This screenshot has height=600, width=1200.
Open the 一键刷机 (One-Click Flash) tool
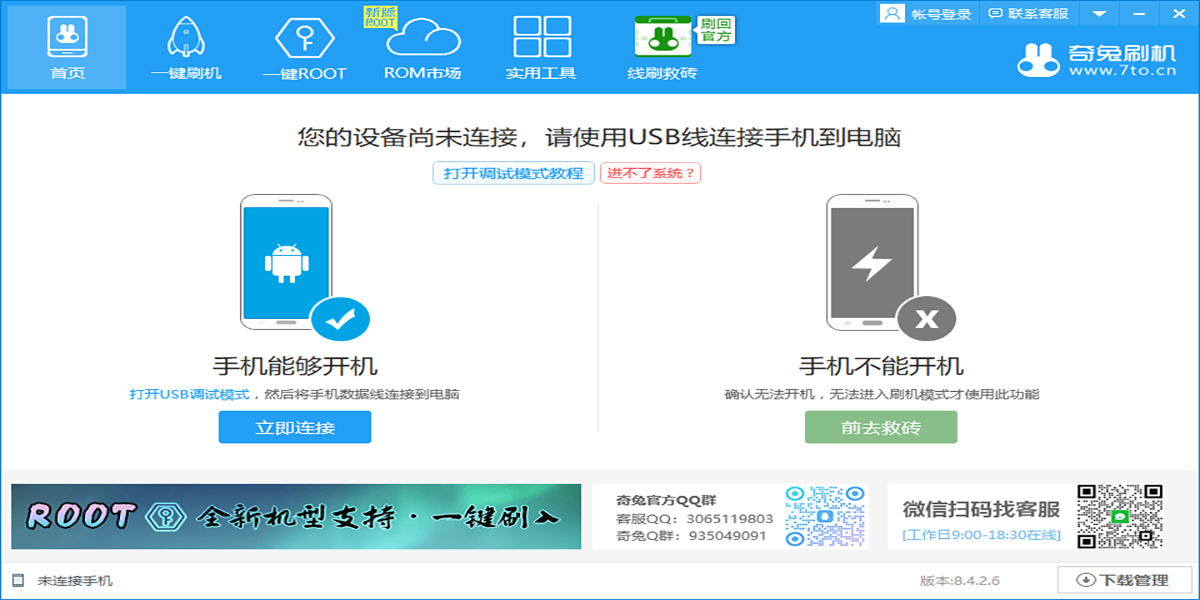(x=186, y=45)
